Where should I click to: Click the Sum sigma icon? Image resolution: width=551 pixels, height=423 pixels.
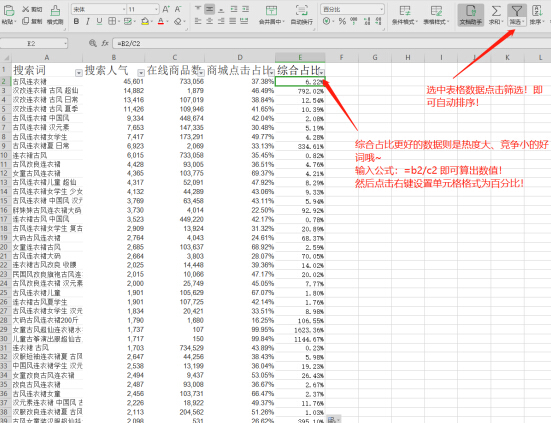[496, 11]
